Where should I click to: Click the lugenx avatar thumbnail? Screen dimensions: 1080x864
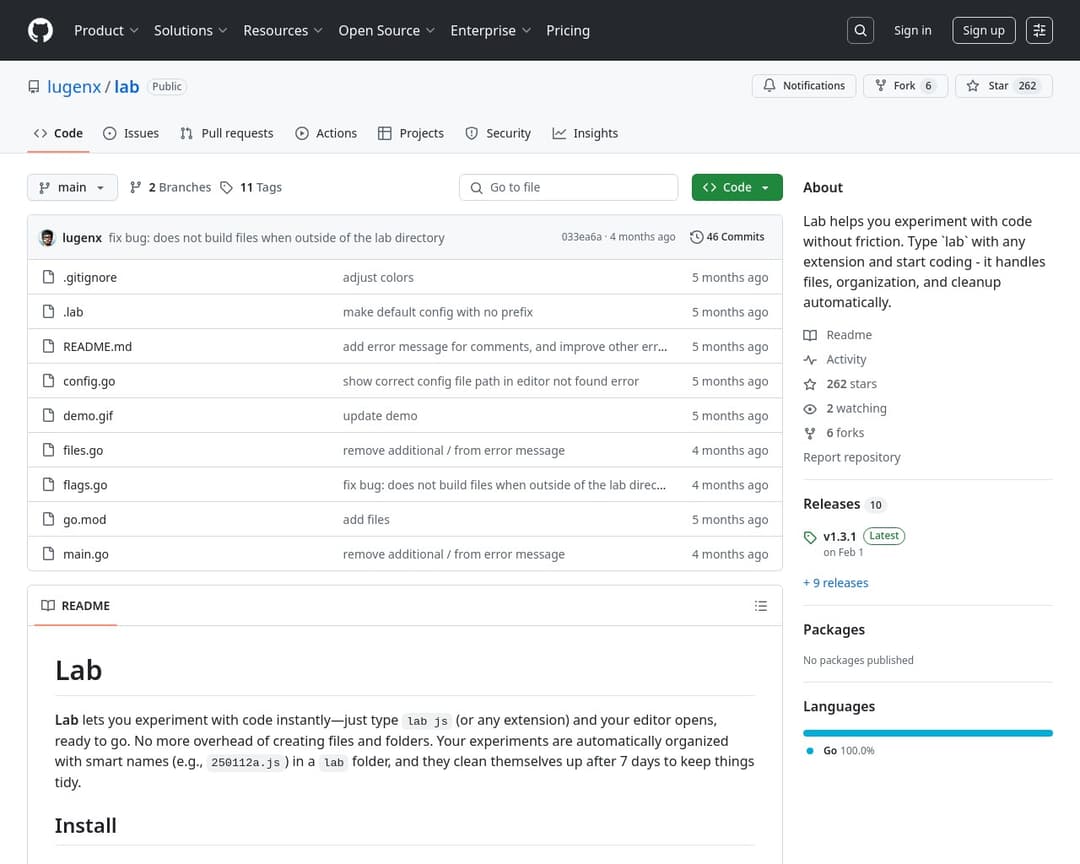point(48,238)
